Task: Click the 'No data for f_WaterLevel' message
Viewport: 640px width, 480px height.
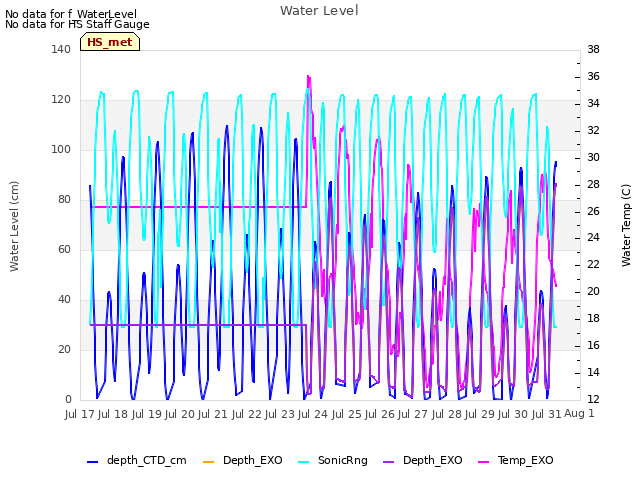Action: [71, 14]
